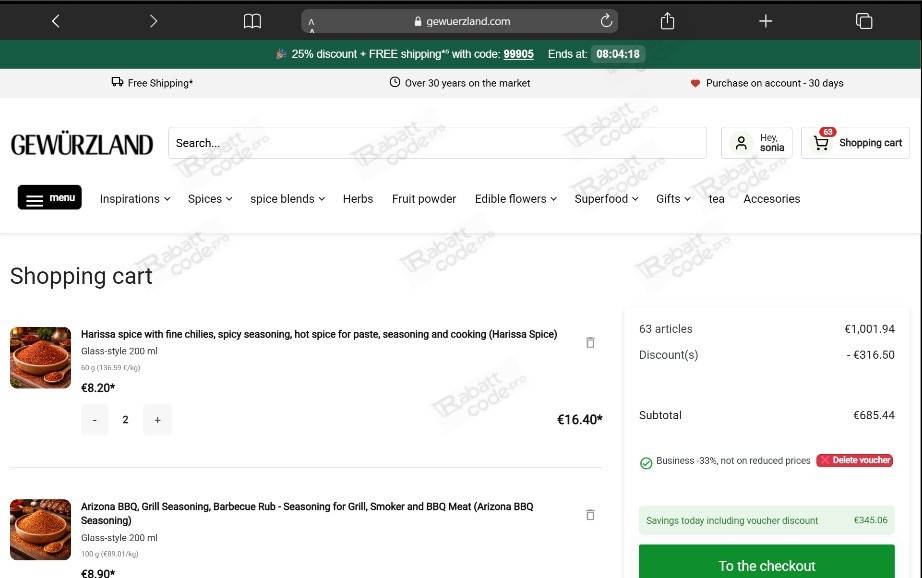The height and width of the screenshot is (578, 922).
Task: Open the Arizona BBQ product title link
Action: (307, 513)
